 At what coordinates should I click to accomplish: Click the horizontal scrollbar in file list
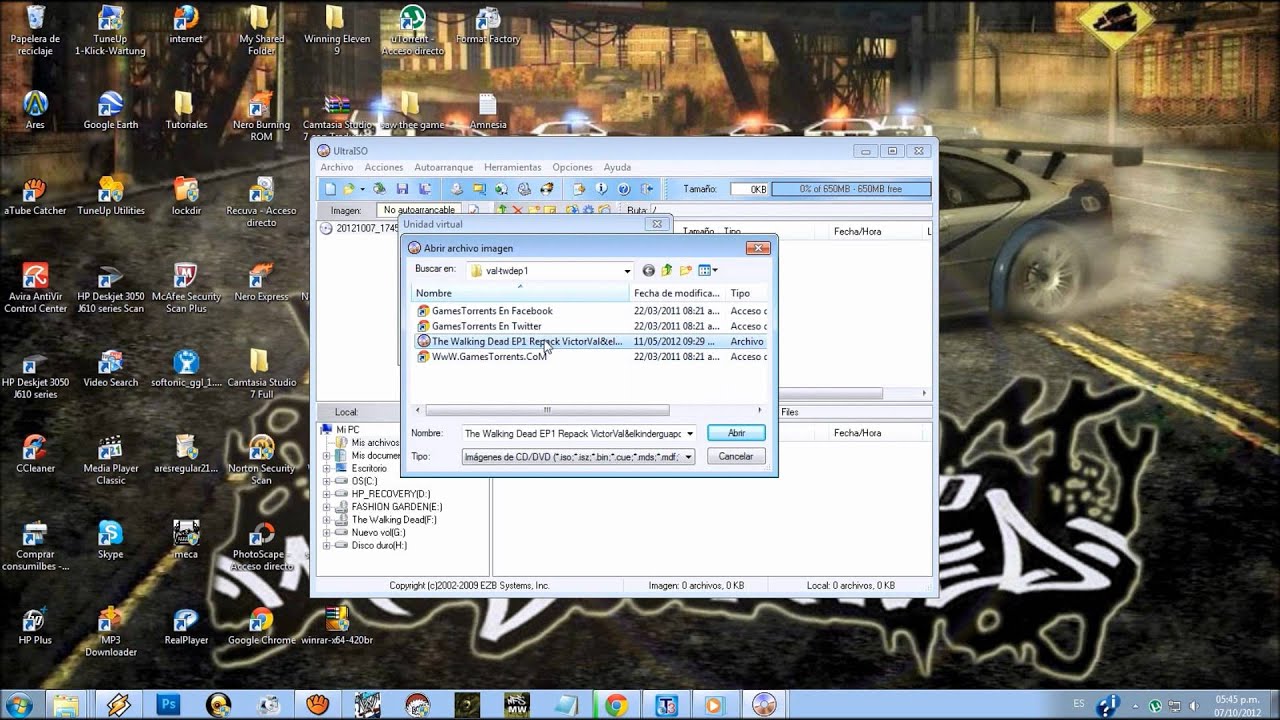tap(547, 410)
